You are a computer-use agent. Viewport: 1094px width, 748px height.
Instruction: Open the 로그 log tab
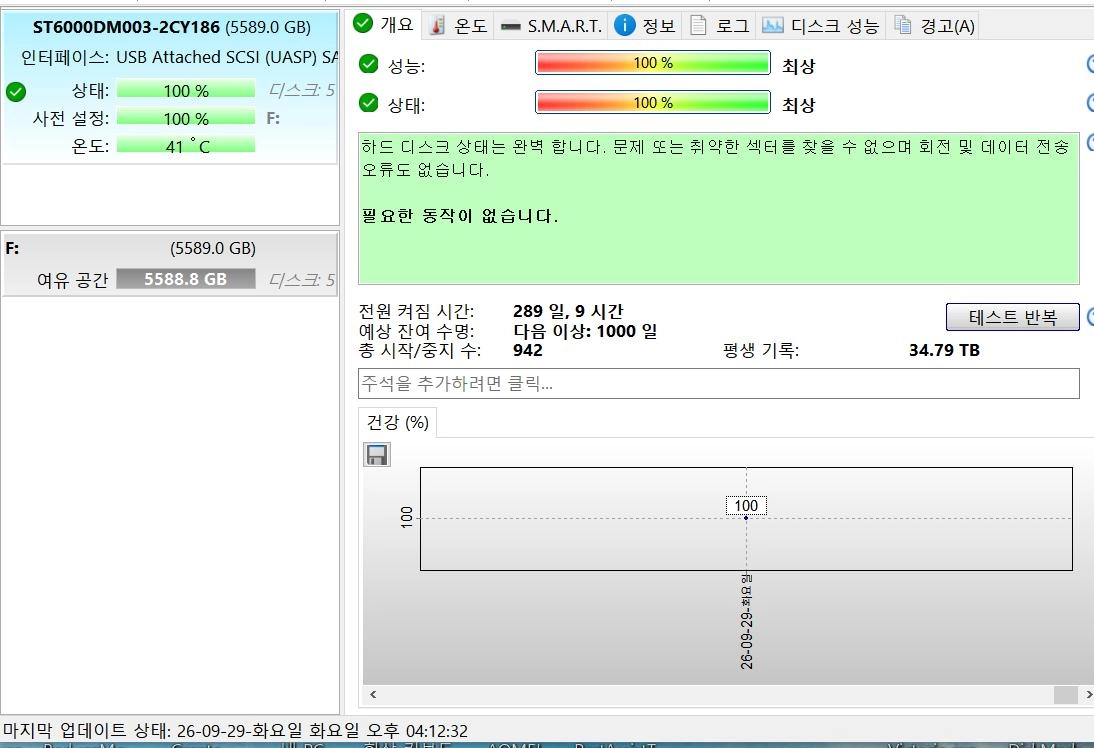point(719,26)
